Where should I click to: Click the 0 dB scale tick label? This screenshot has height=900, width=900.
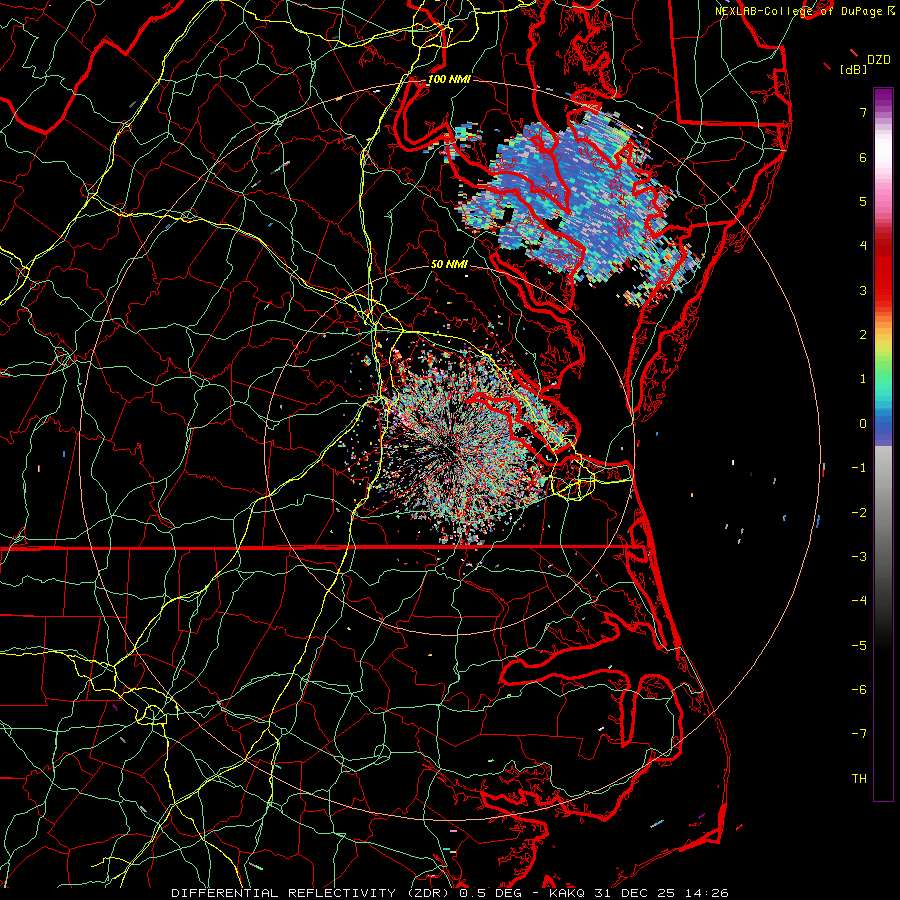point(863,424)
